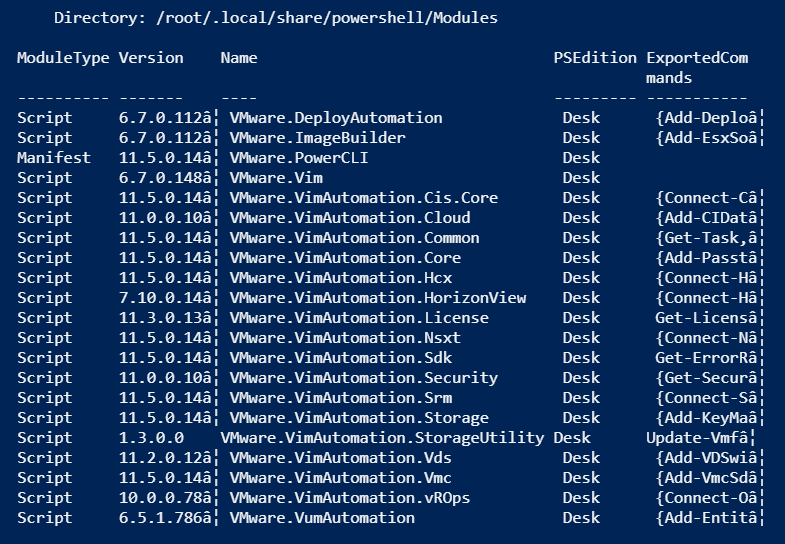Click VMware.VimAutomation.Cis.Core module name
Image resolution: width=785 pixels, height=544 pixels.
click(x=363, y=198)
